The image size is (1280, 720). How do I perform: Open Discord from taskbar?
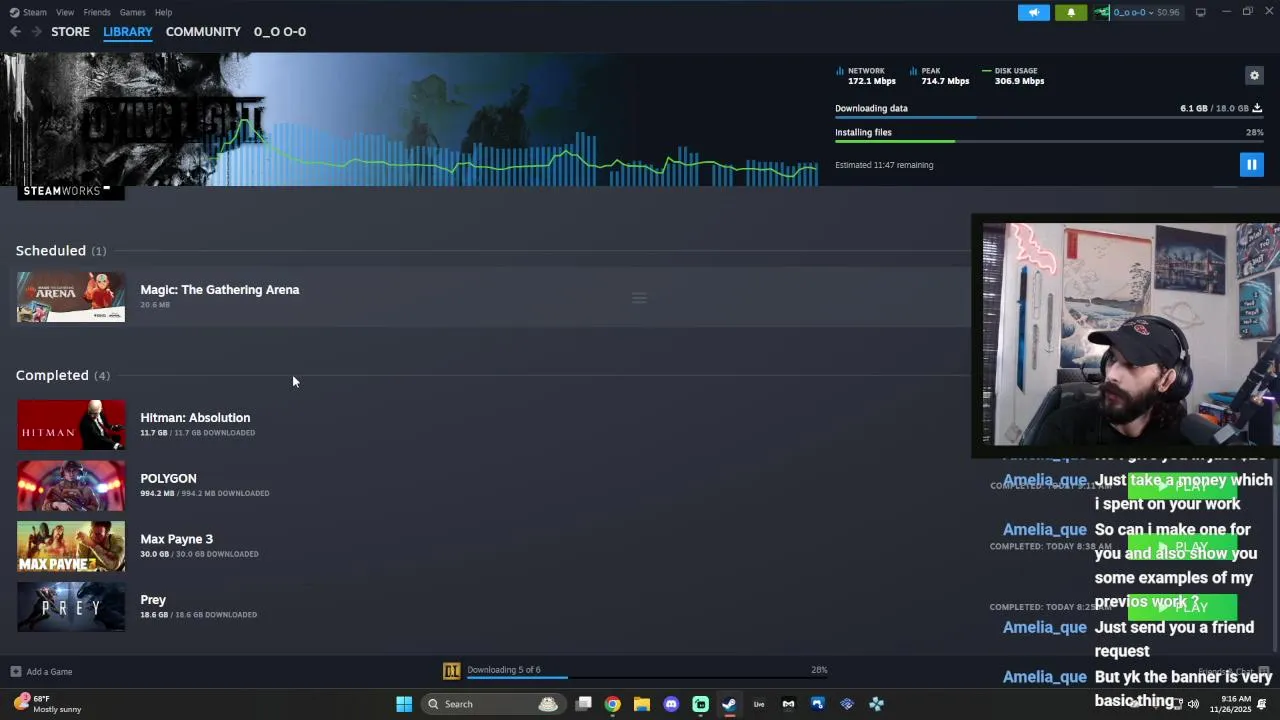click(x=671, y=704)
